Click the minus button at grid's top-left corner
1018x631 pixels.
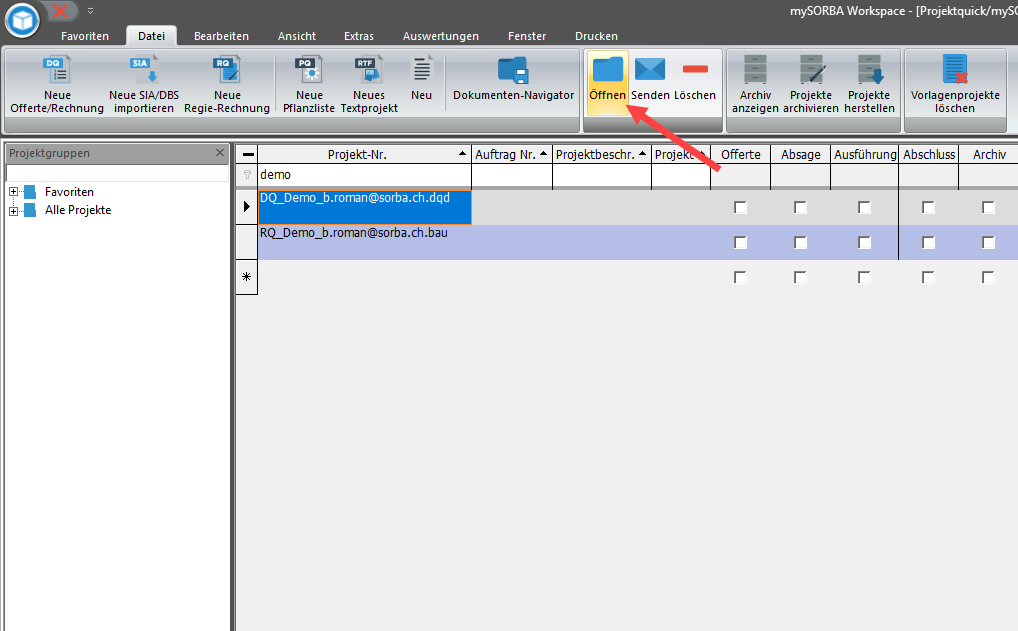click(x=247, y=155)
